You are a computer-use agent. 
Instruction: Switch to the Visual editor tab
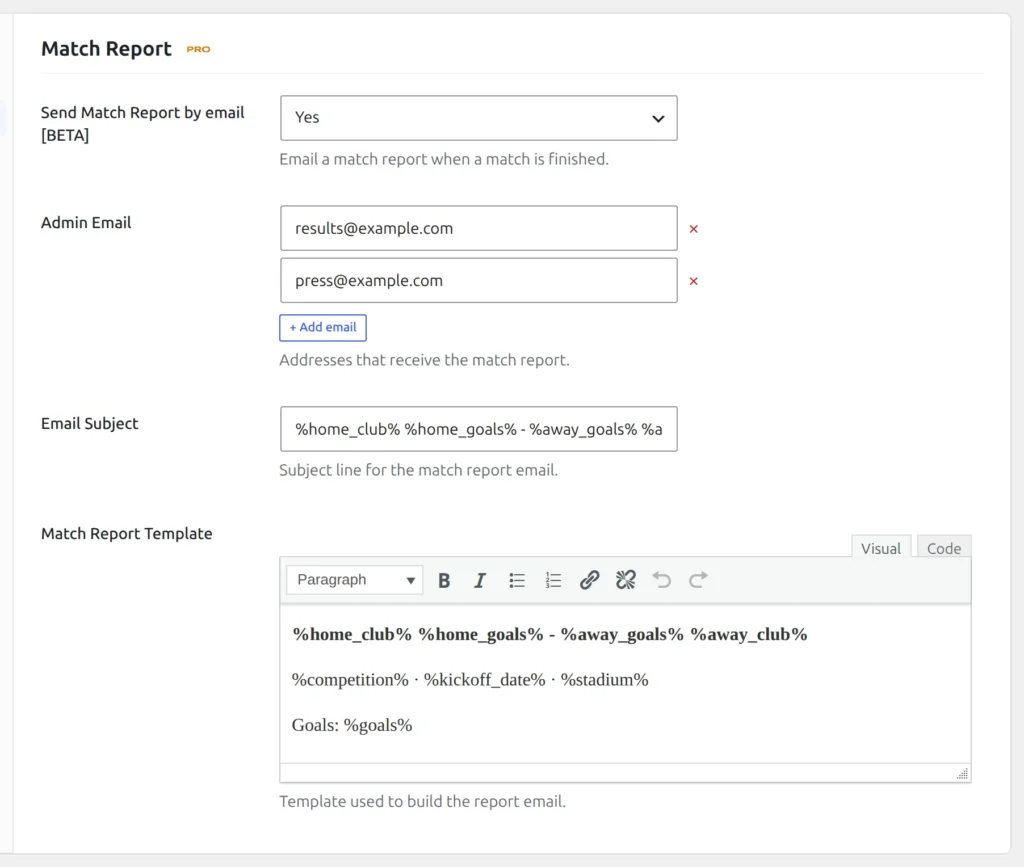pyautogui.click(x=880, y=546)
